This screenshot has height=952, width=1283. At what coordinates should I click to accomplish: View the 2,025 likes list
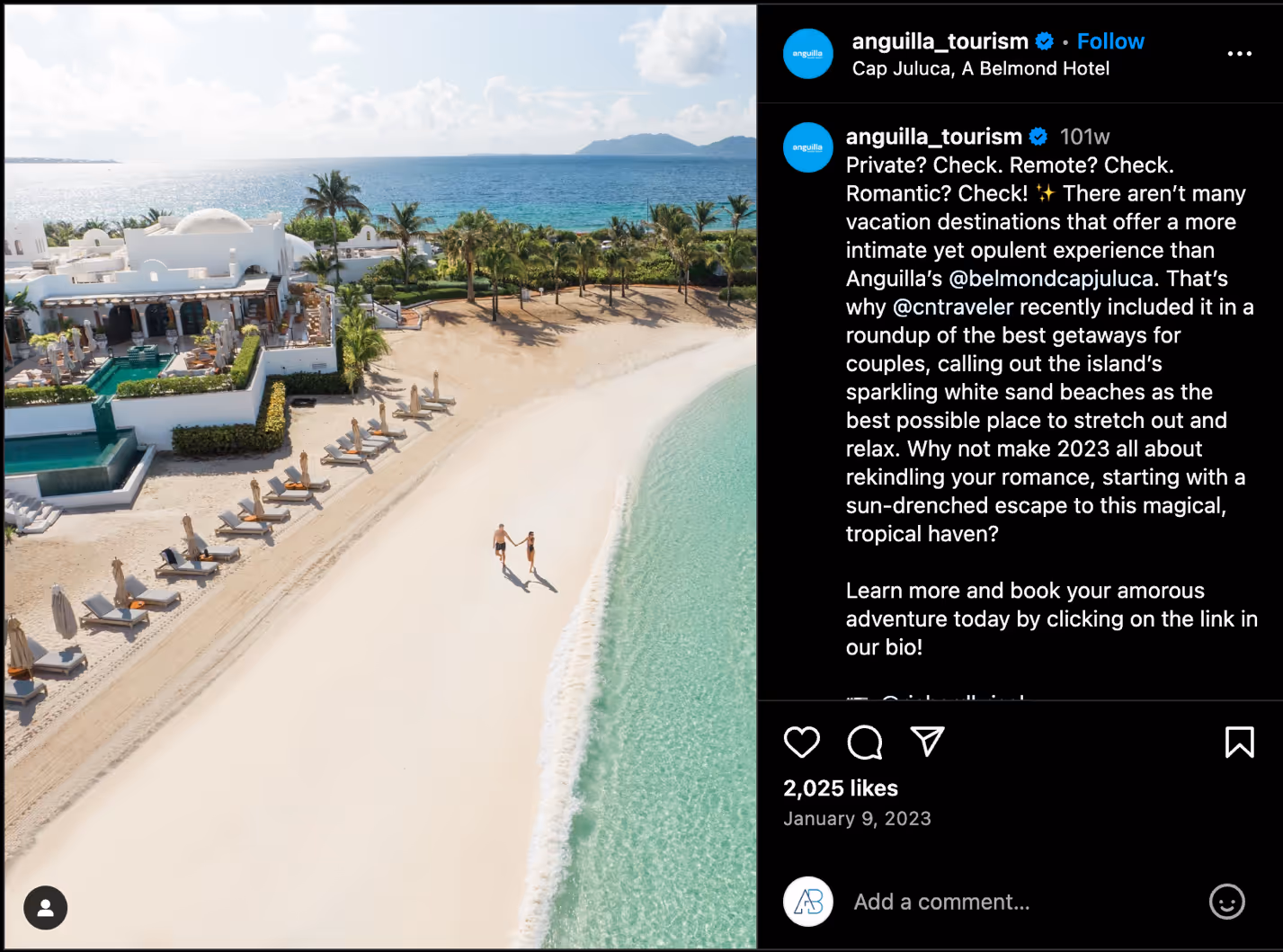(840, 788)
